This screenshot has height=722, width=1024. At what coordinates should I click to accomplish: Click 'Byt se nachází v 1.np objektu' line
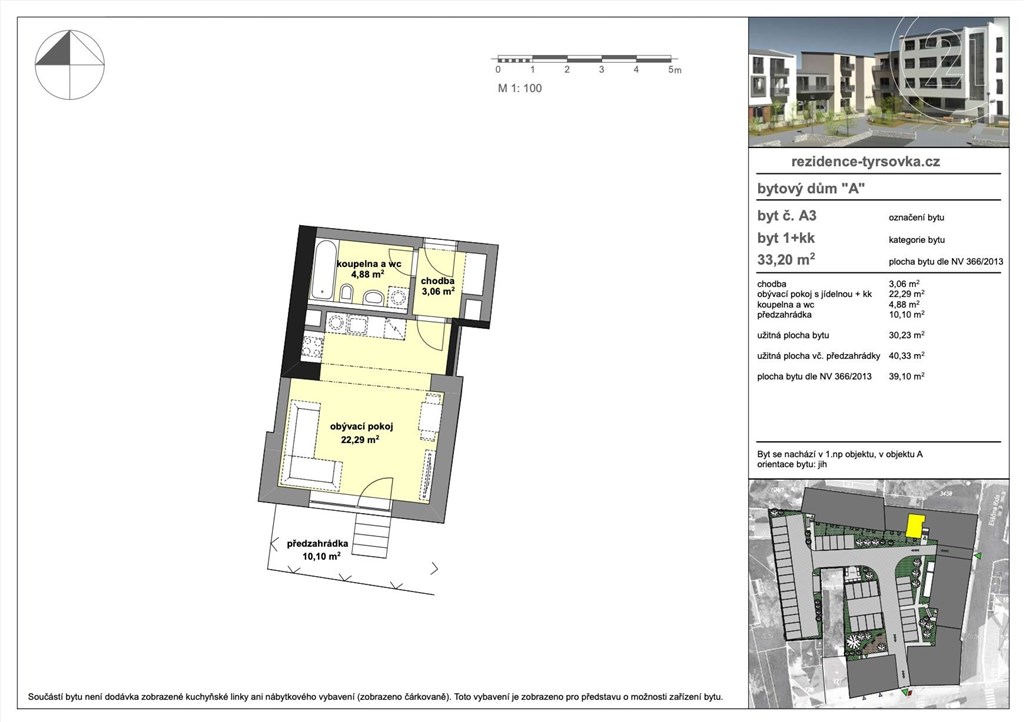coord(839,455)
